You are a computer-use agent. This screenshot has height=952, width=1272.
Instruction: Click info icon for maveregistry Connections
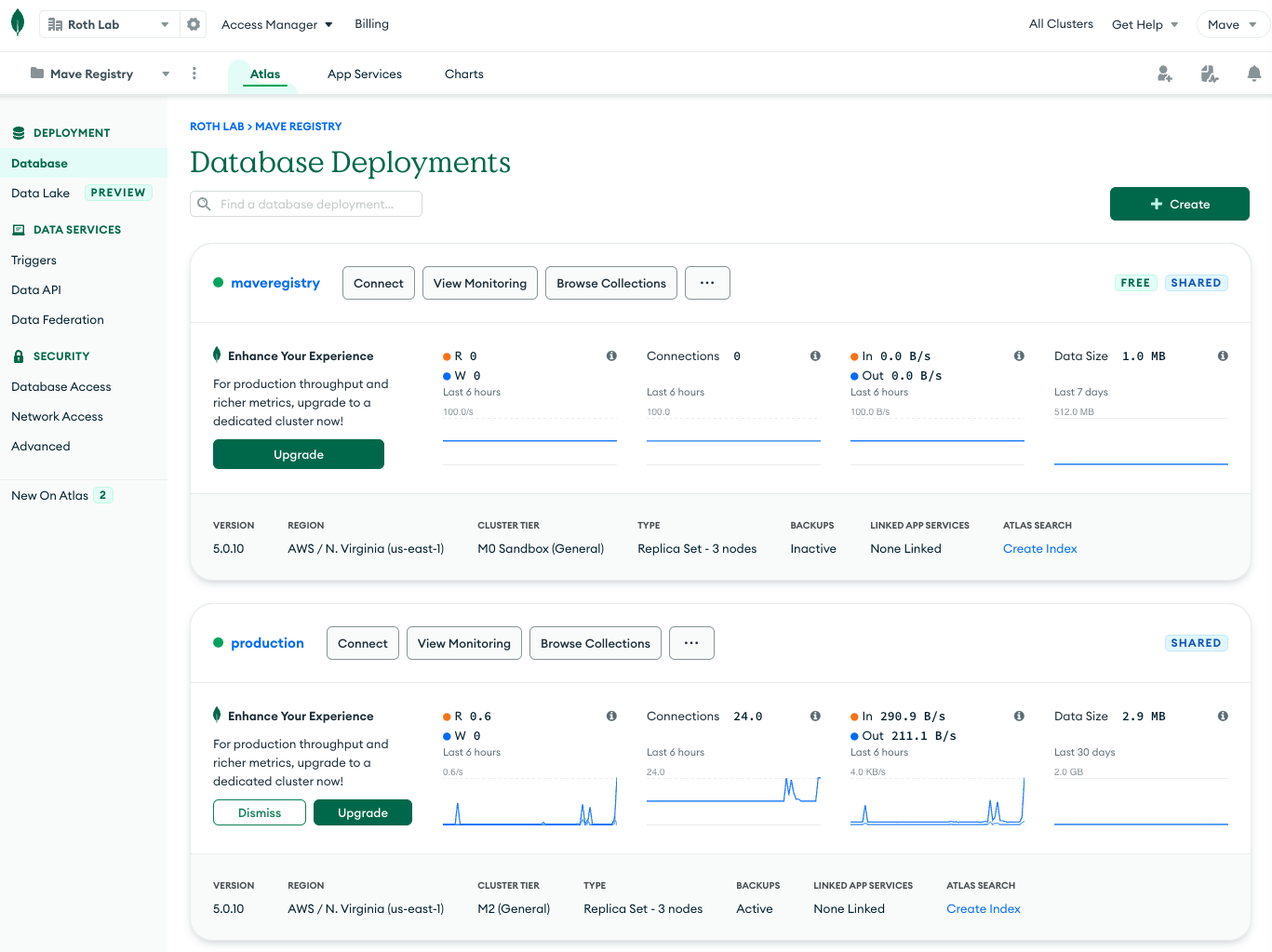[815, 355]
